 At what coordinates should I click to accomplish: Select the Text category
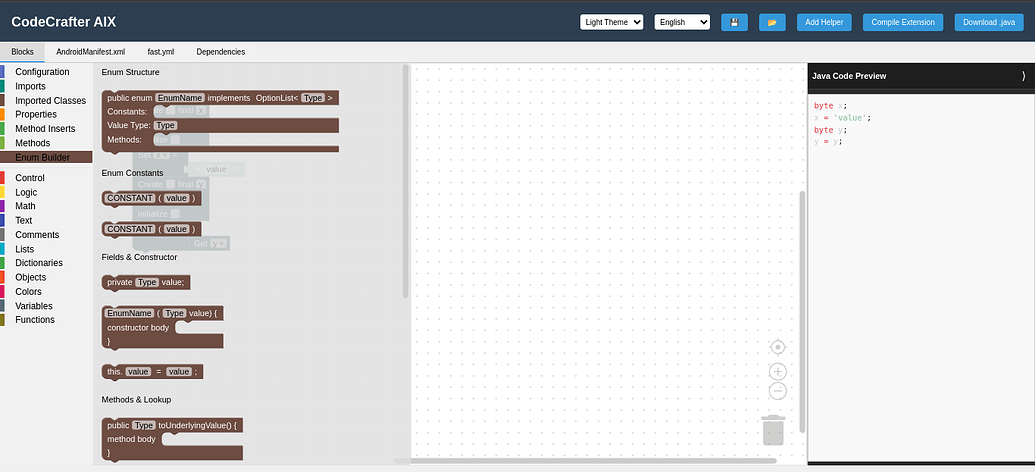(46, 220)
